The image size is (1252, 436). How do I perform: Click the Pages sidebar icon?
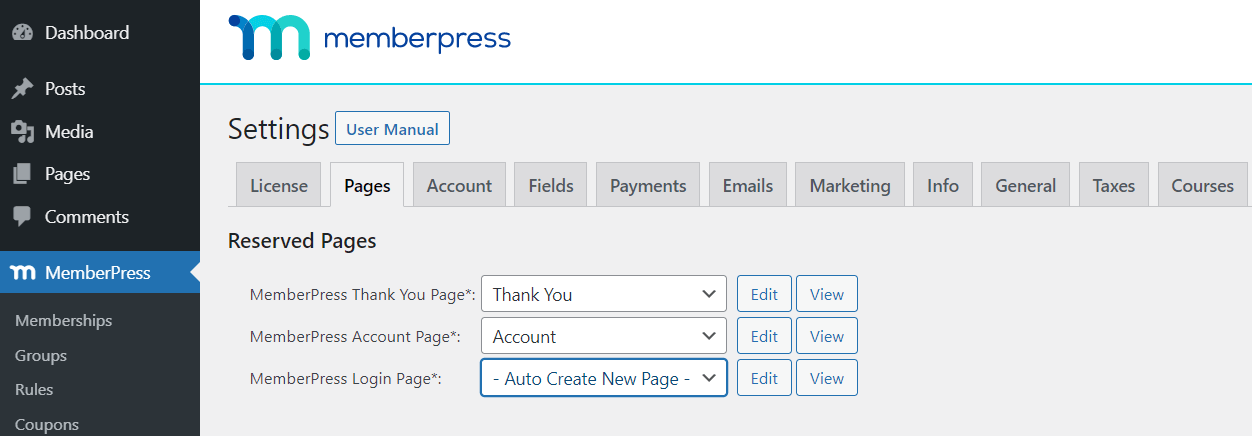pos(22,174)
